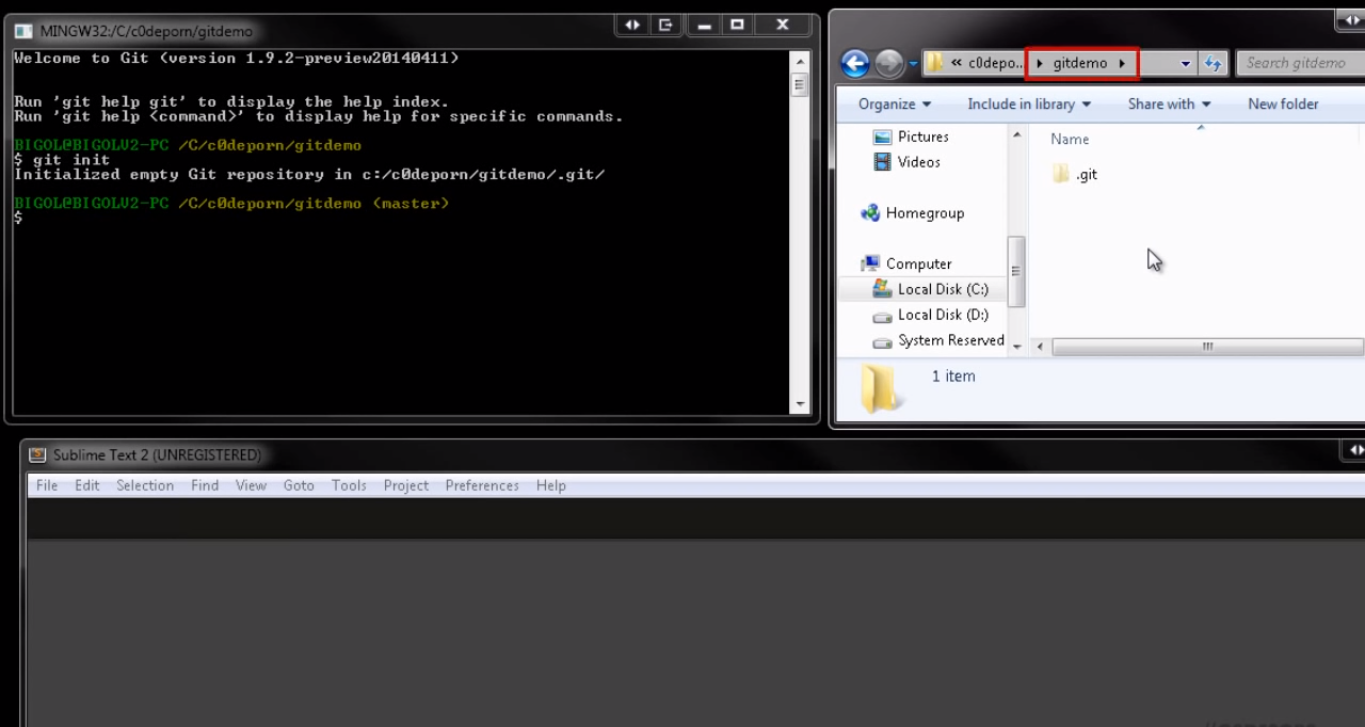Open the Preferences menu in Sublime Text
This screenshot has height=727, width=1365.
pos(482,486)
